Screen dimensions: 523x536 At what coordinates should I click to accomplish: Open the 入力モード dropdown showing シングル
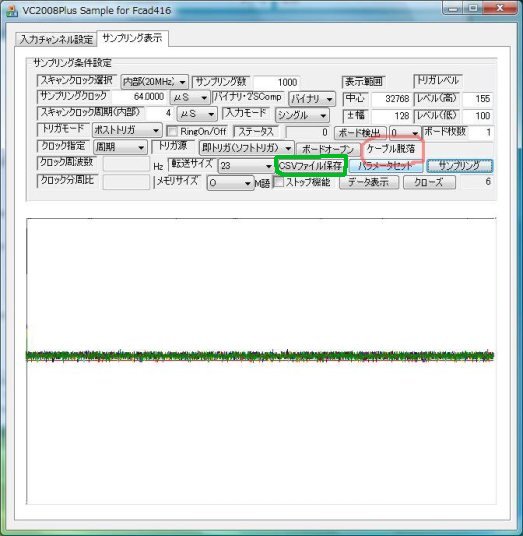coord(302,115)
